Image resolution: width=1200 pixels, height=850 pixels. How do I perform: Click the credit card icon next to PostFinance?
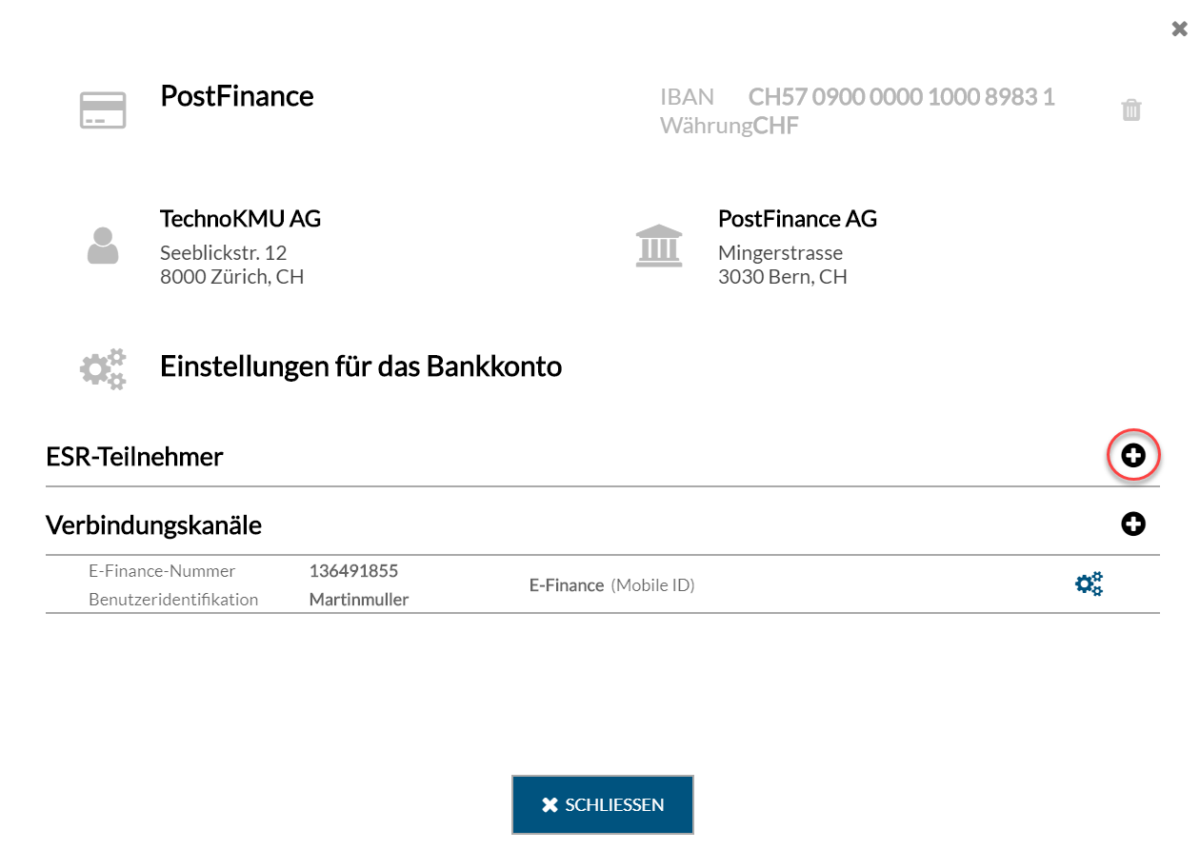(103, 108)
